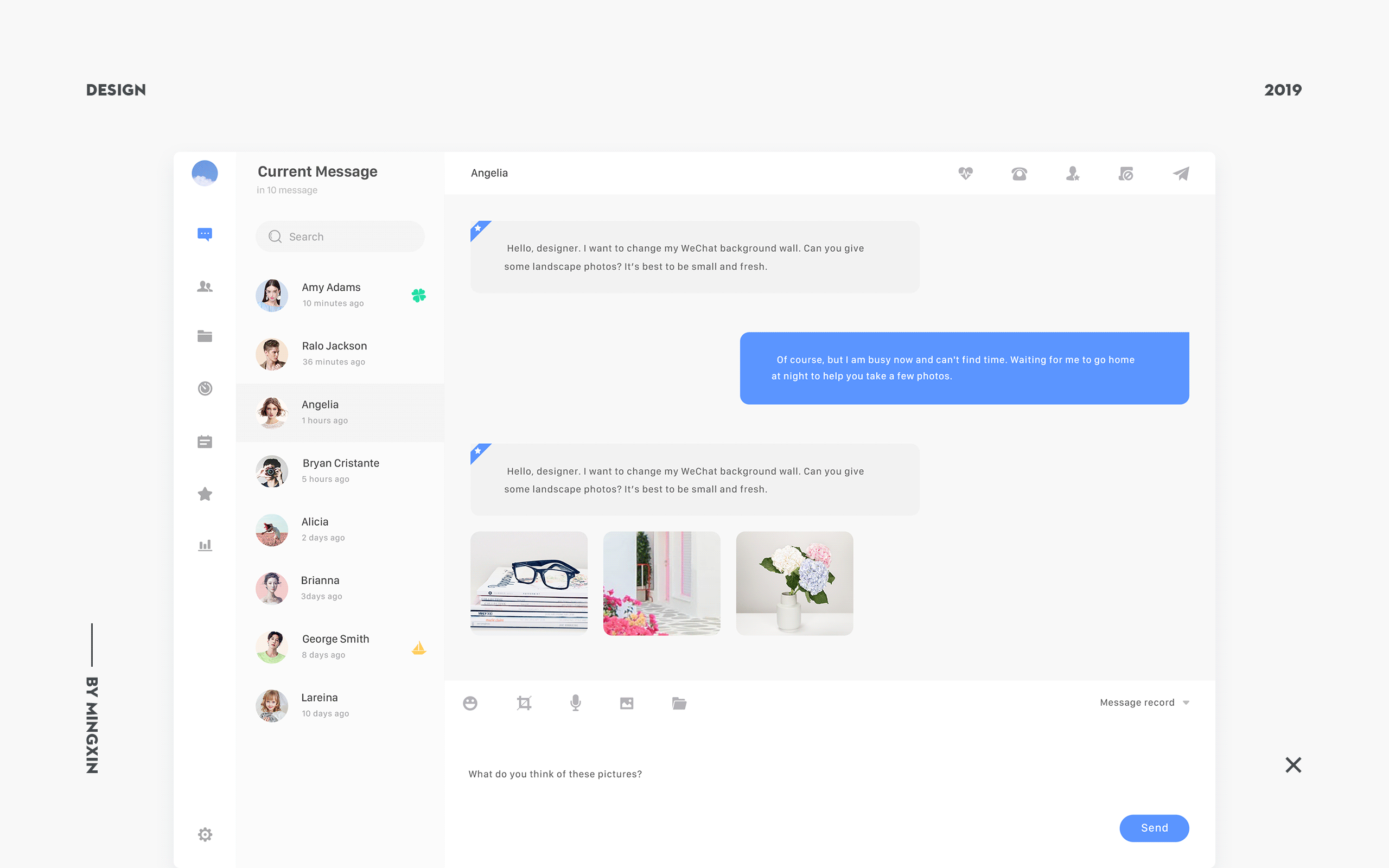Click the microphone voice message icon
Screen dimensions: 1389x868
click(575, 703)
